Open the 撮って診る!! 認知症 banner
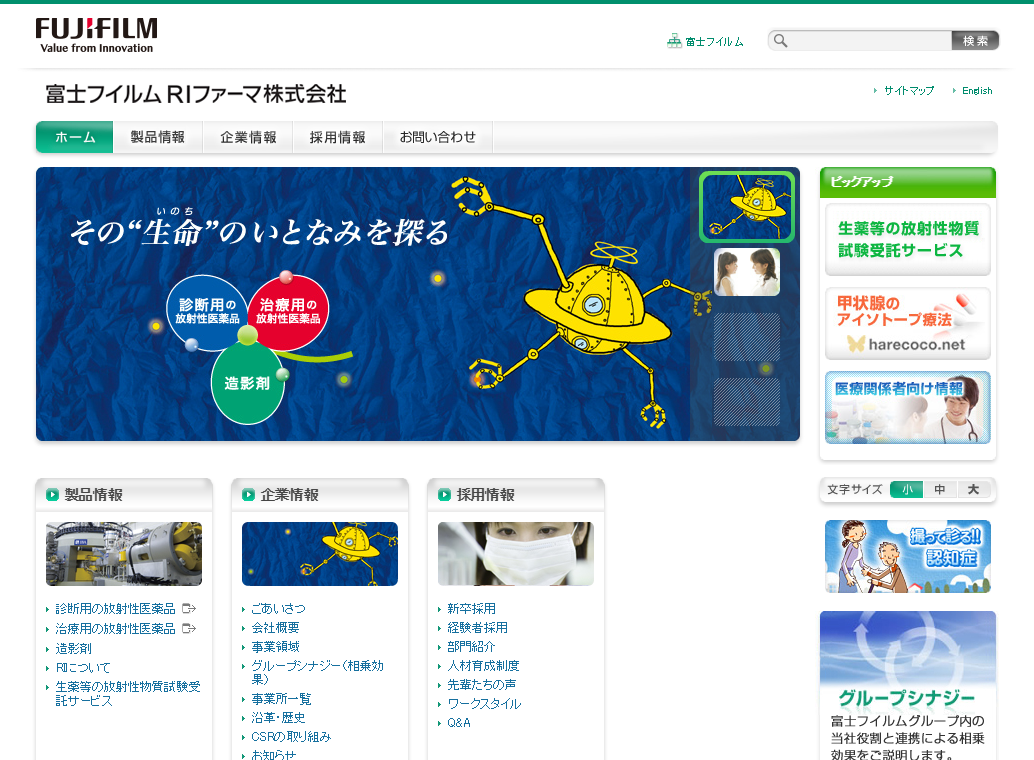This screenshot has width=1034, height=760. coord(908,556)
